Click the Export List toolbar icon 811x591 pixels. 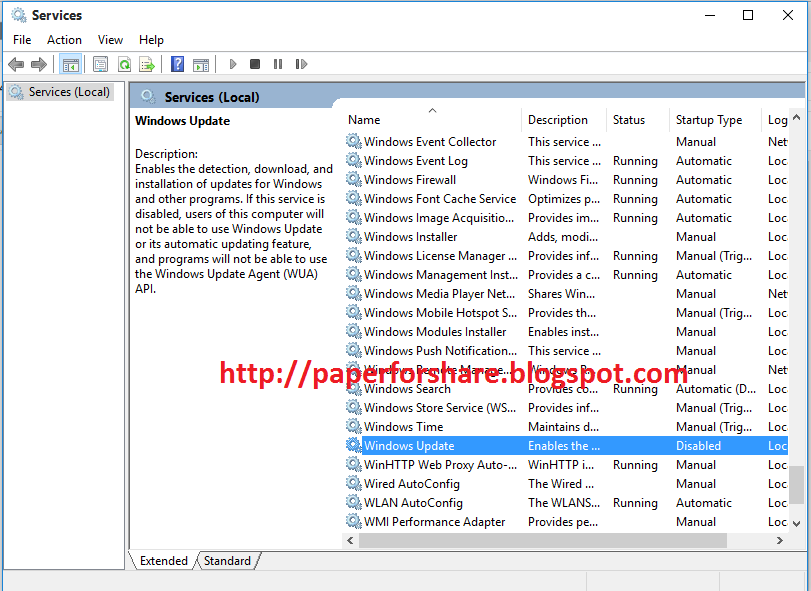147,64
